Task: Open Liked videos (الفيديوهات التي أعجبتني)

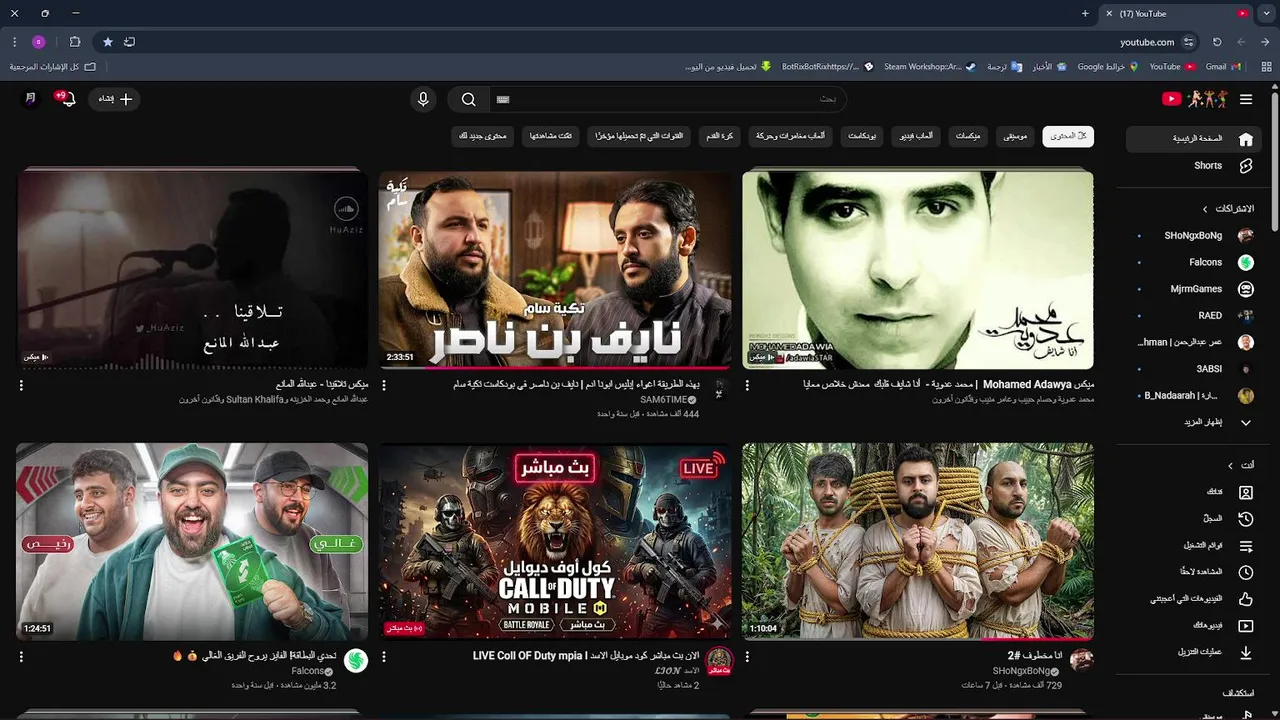Action: click(x=1190, y=599)
